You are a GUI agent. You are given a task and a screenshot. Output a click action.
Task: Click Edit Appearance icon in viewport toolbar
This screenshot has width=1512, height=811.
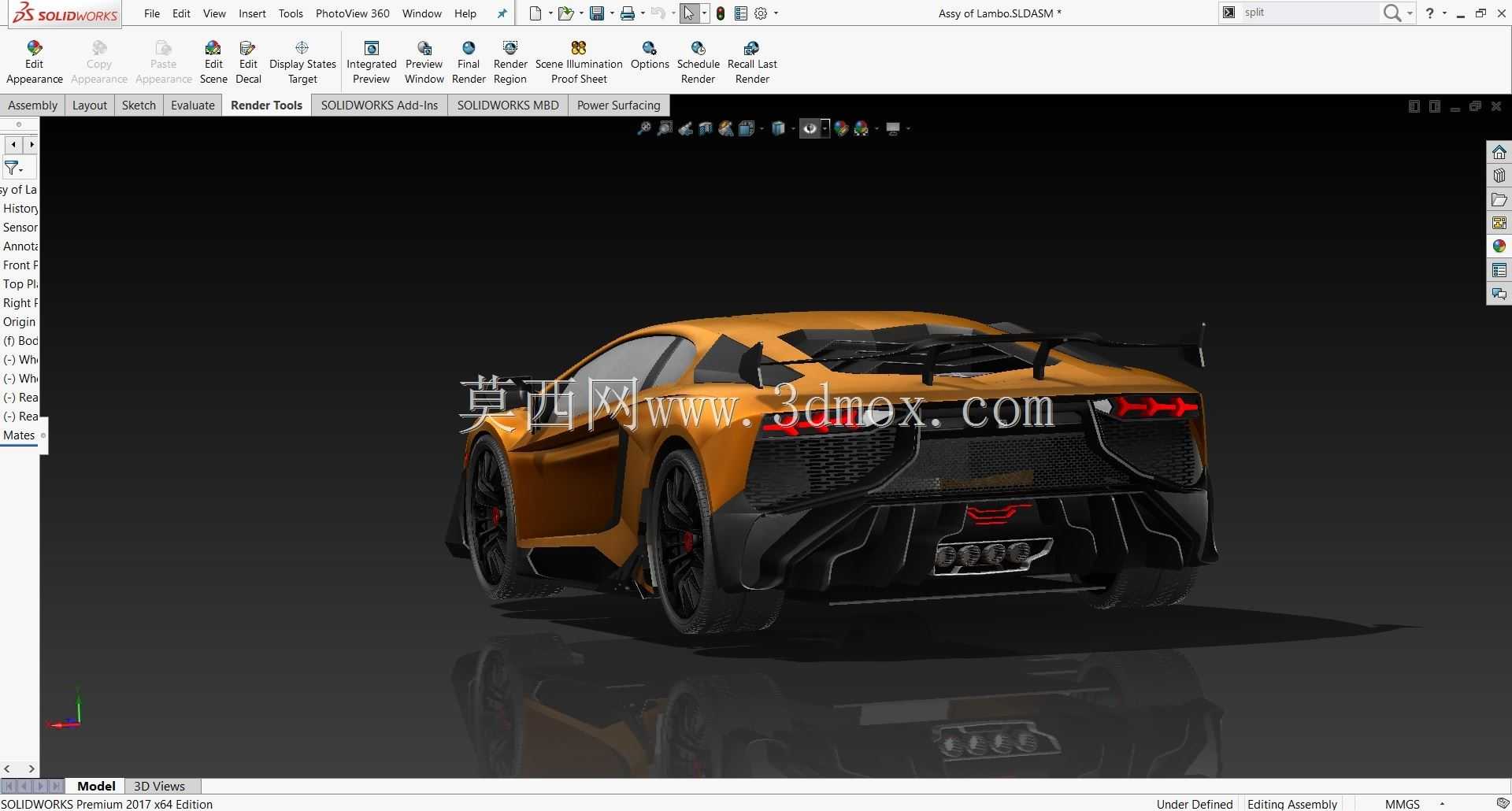point(841,128)
